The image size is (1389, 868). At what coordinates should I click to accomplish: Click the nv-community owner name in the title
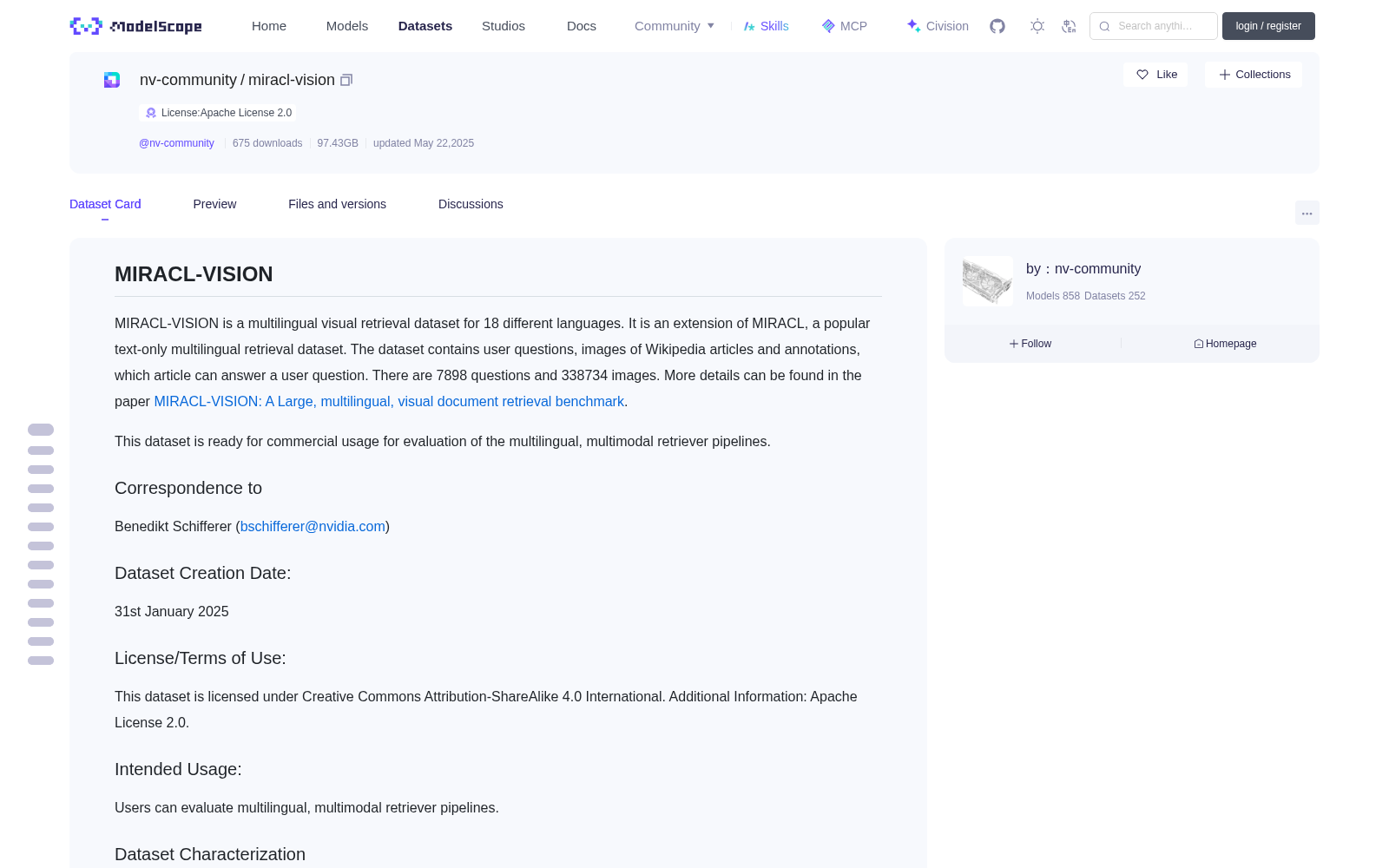188,80
